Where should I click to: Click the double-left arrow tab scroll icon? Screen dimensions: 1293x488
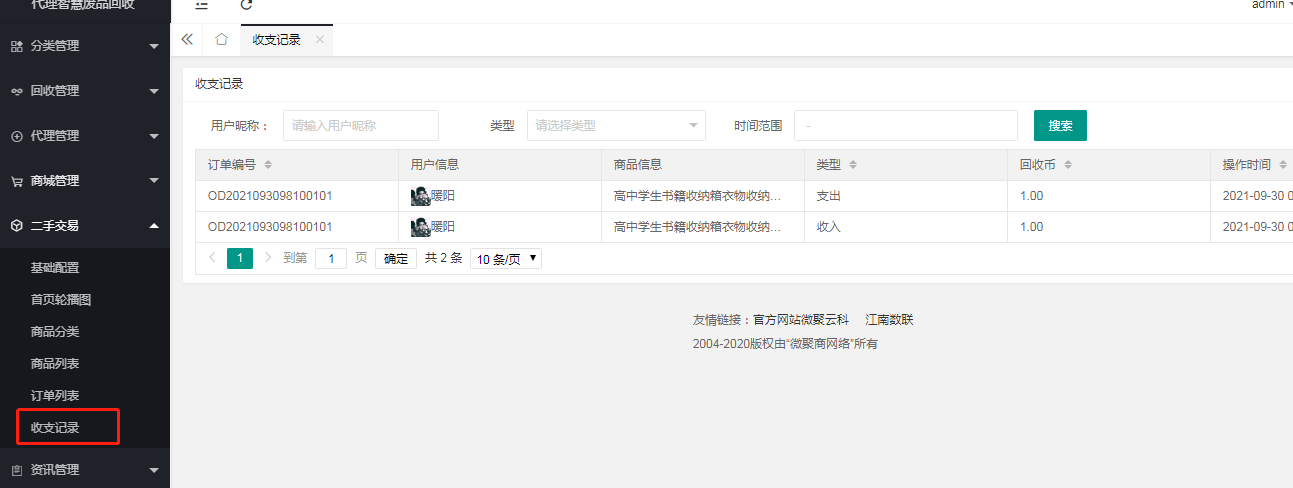point(187,39)
